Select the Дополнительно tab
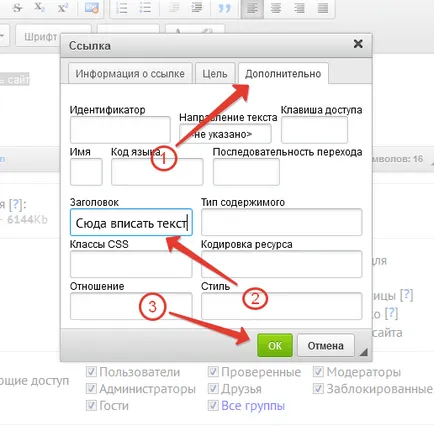Viewport: 434px width, 426px height. tap(283, 73)
